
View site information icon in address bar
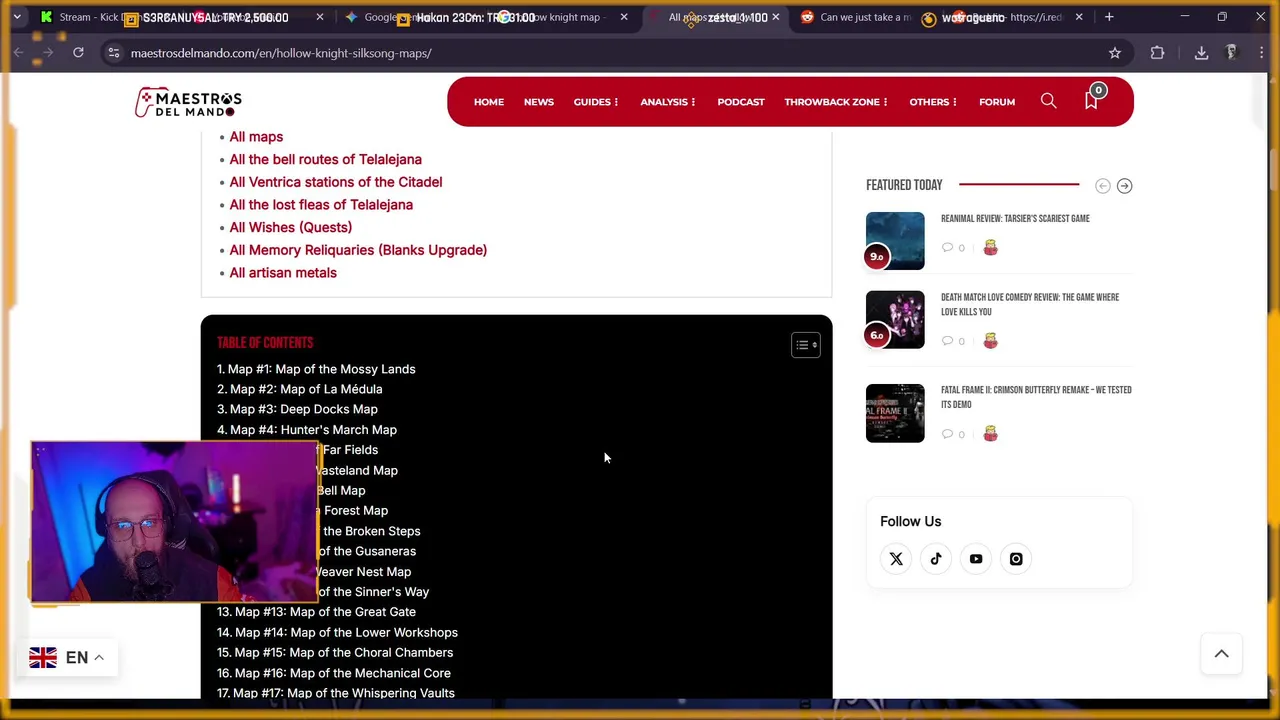pos(113,53)
